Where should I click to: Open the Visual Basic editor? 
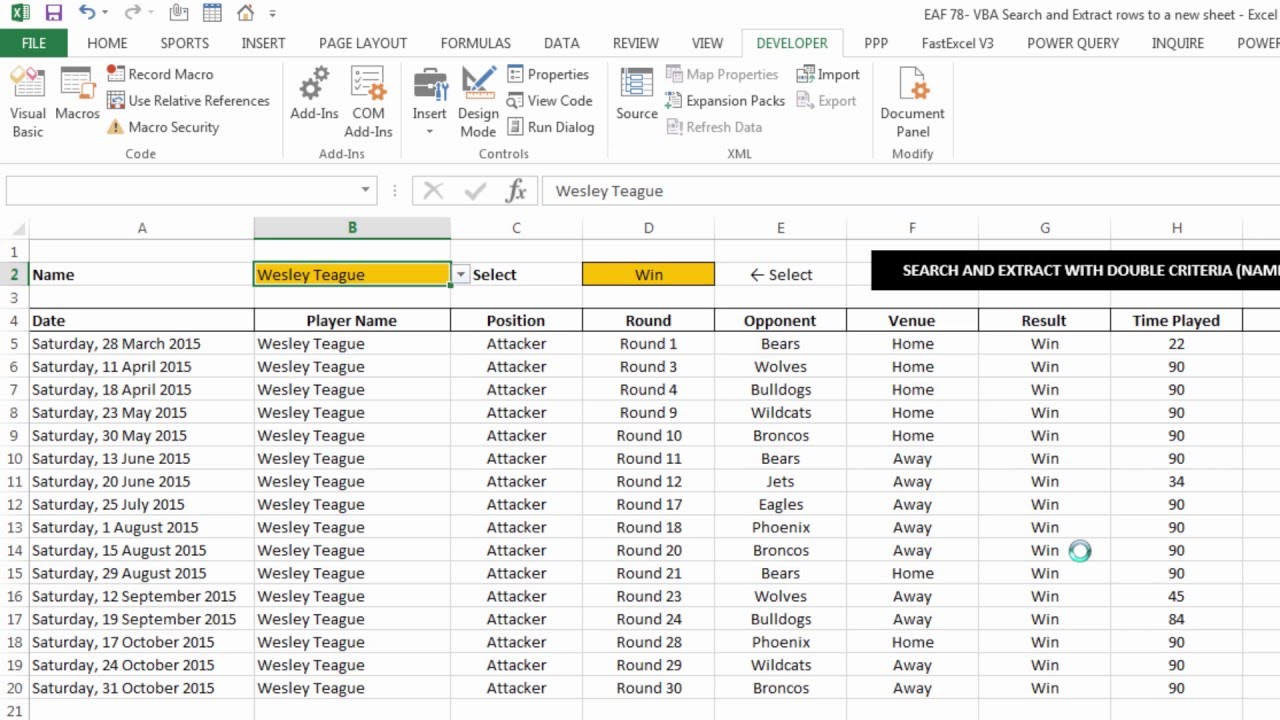(x=28, y=102)
